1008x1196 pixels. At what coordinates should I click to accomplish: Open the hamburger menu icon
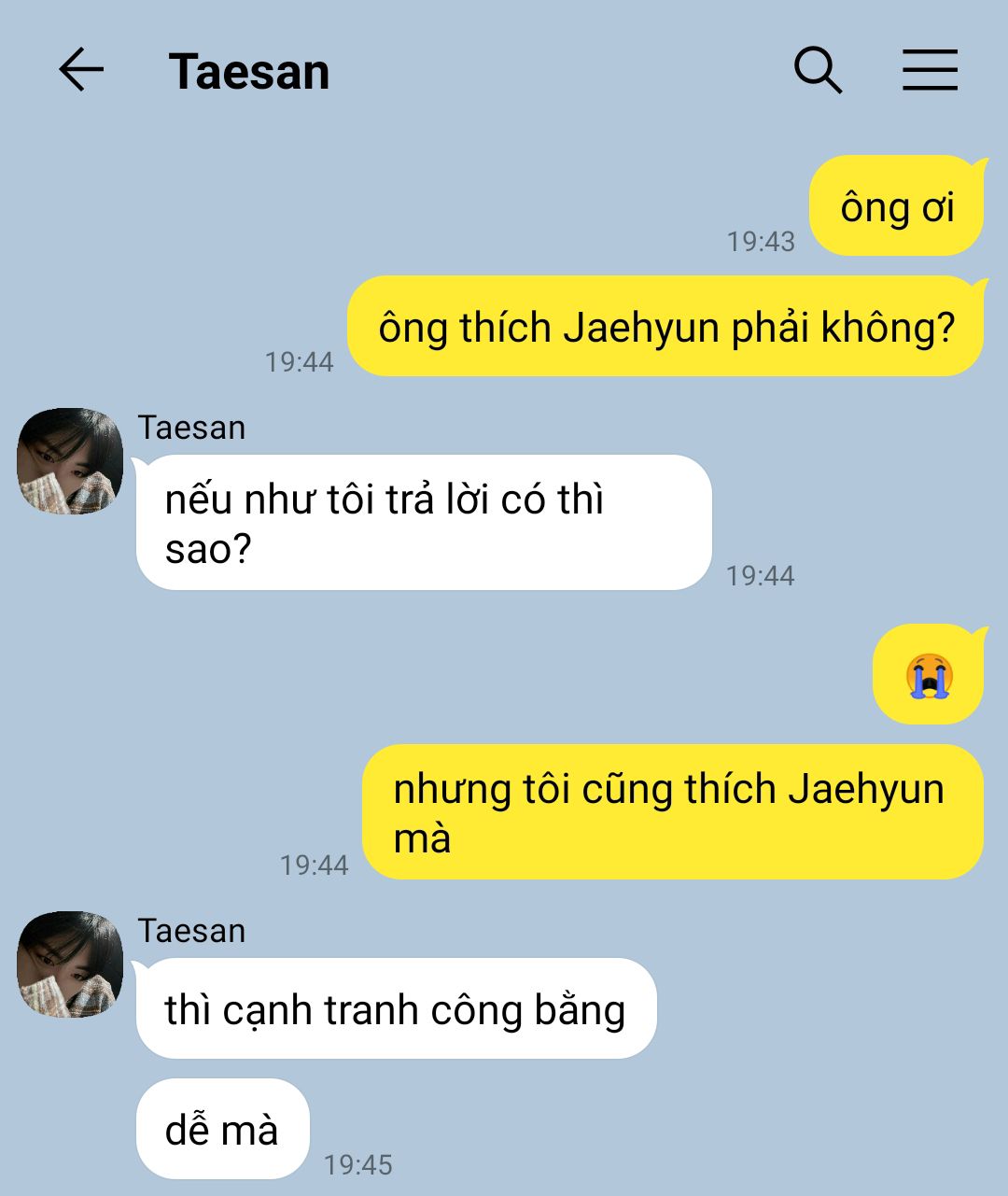(930, 70)
